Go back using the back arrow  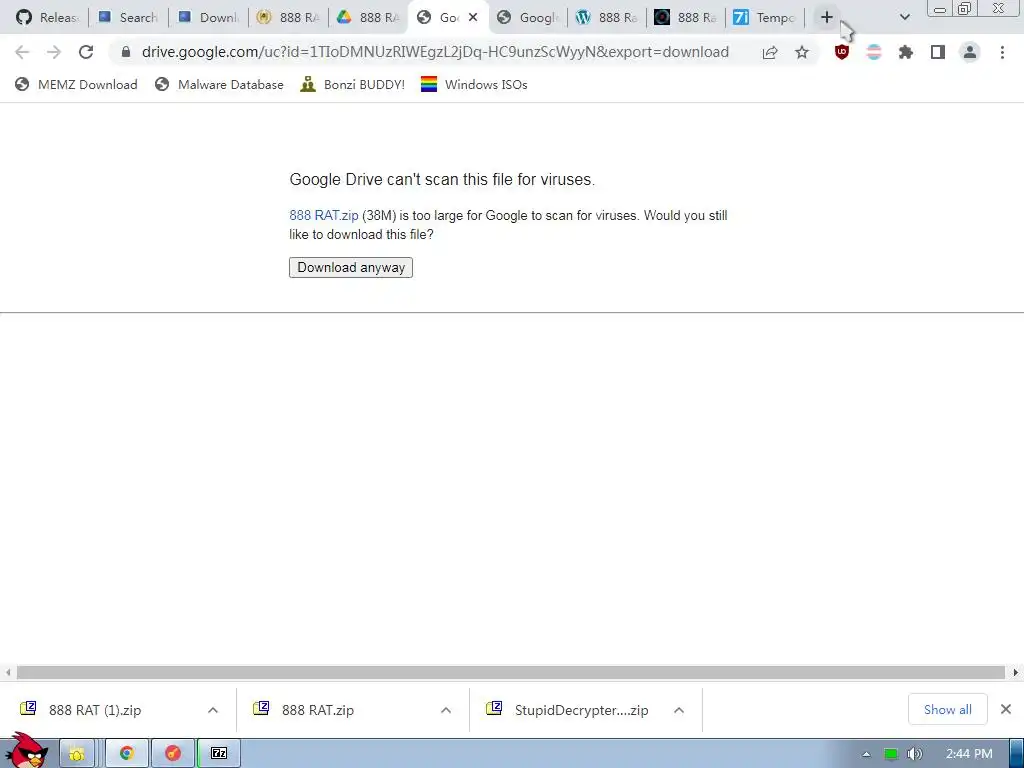click(22, 52)
